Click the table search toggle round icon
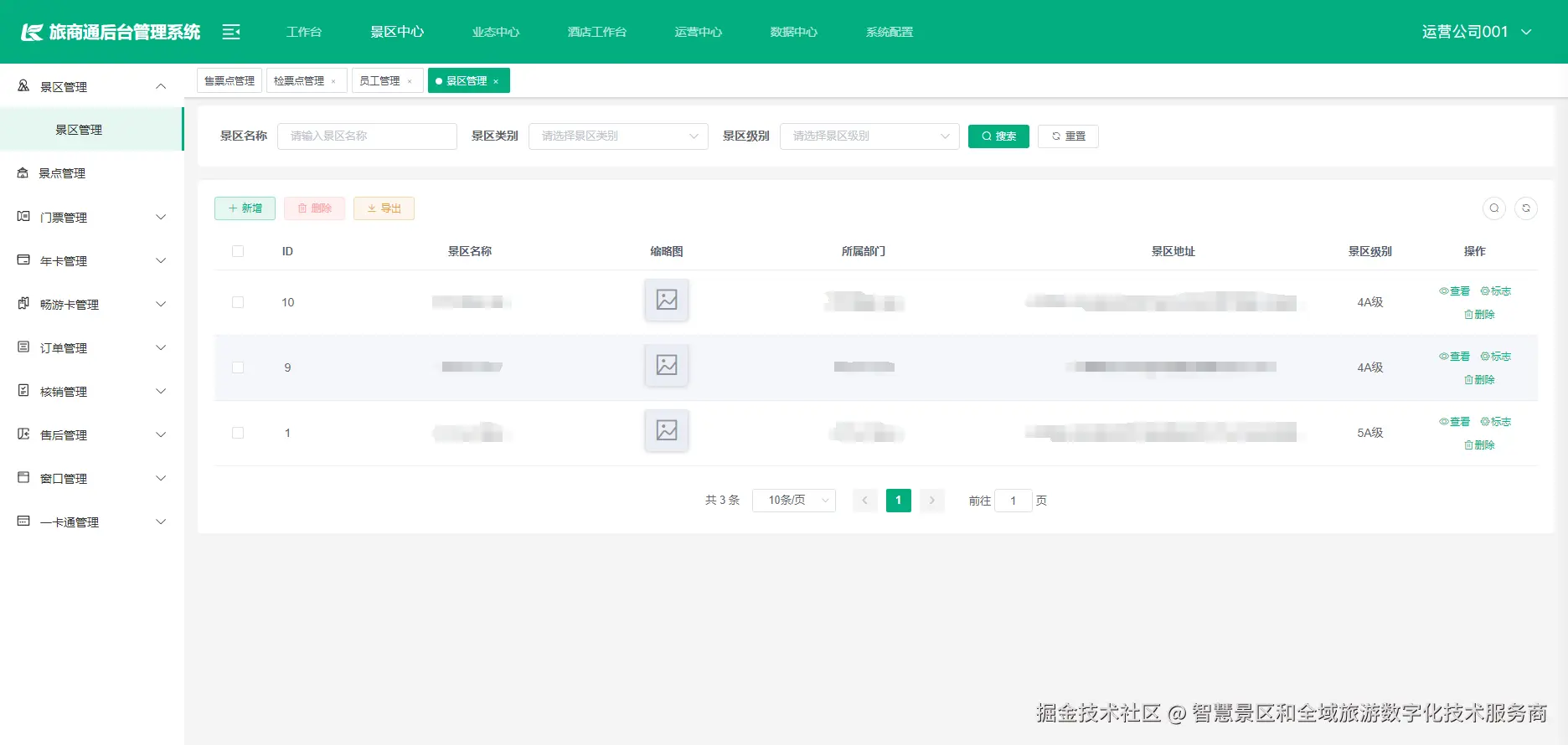Image resolution: width=1568 pixels, height=745 pixels. [1494, 208]
